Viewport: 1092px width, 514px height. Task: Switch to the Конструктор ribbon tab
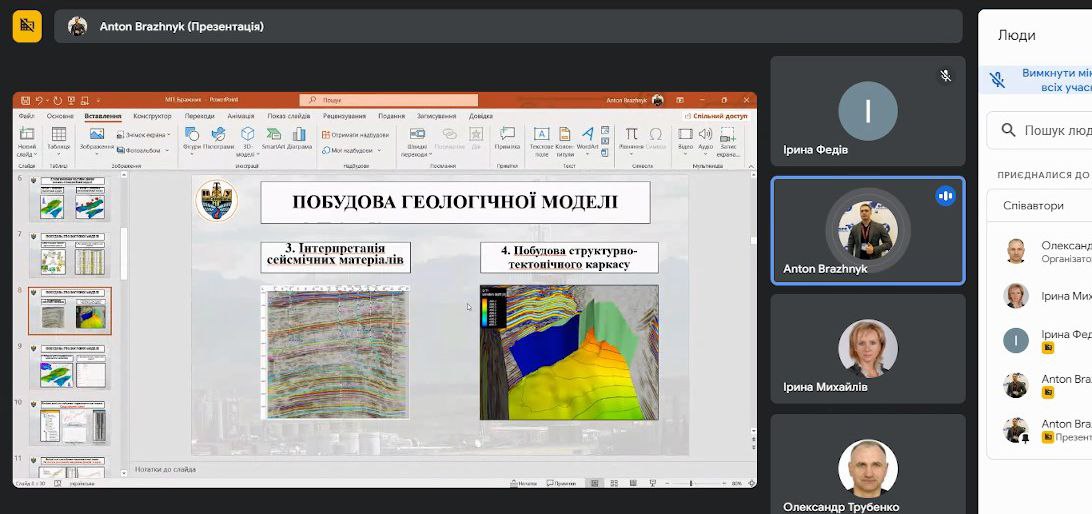coord(152,116)
